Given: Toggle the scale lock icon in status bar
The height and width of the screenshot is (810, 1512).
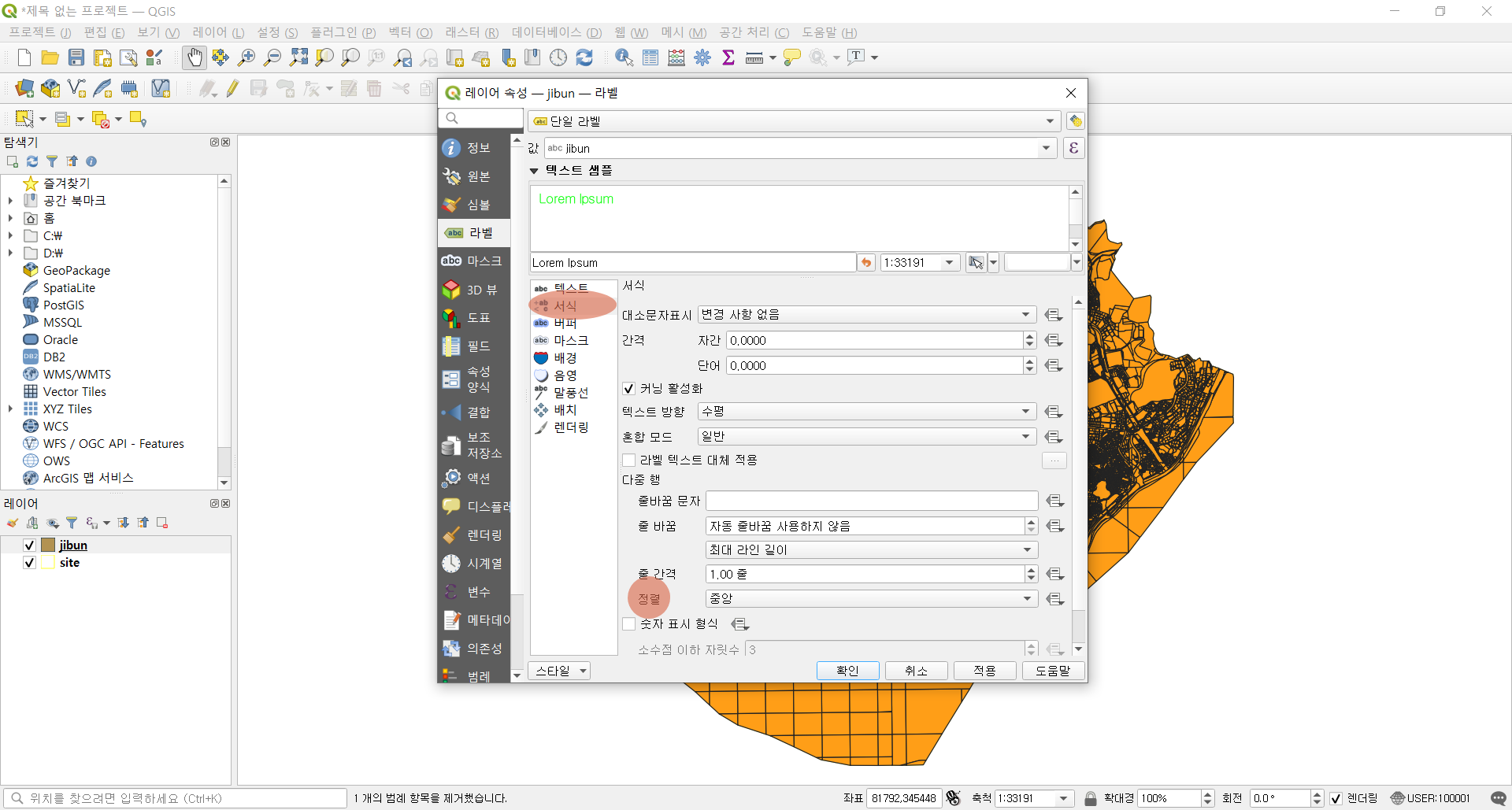Looking at the screenshot, I should tap(1091, 798).
